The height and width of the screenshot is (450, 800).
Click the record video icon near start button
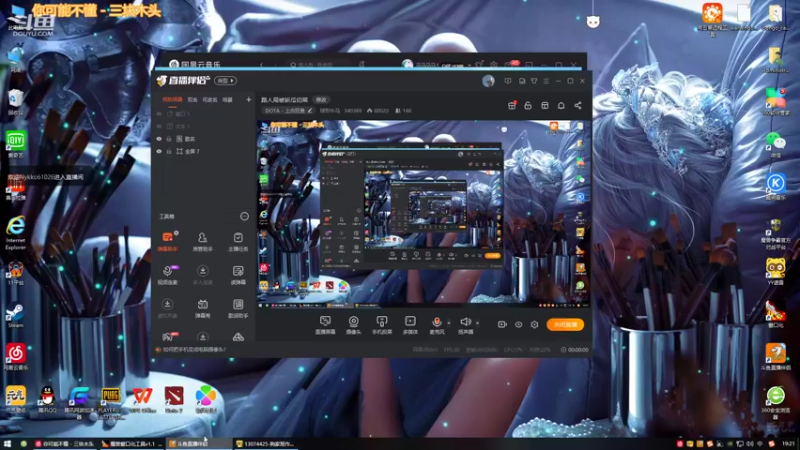coord(502,324)
